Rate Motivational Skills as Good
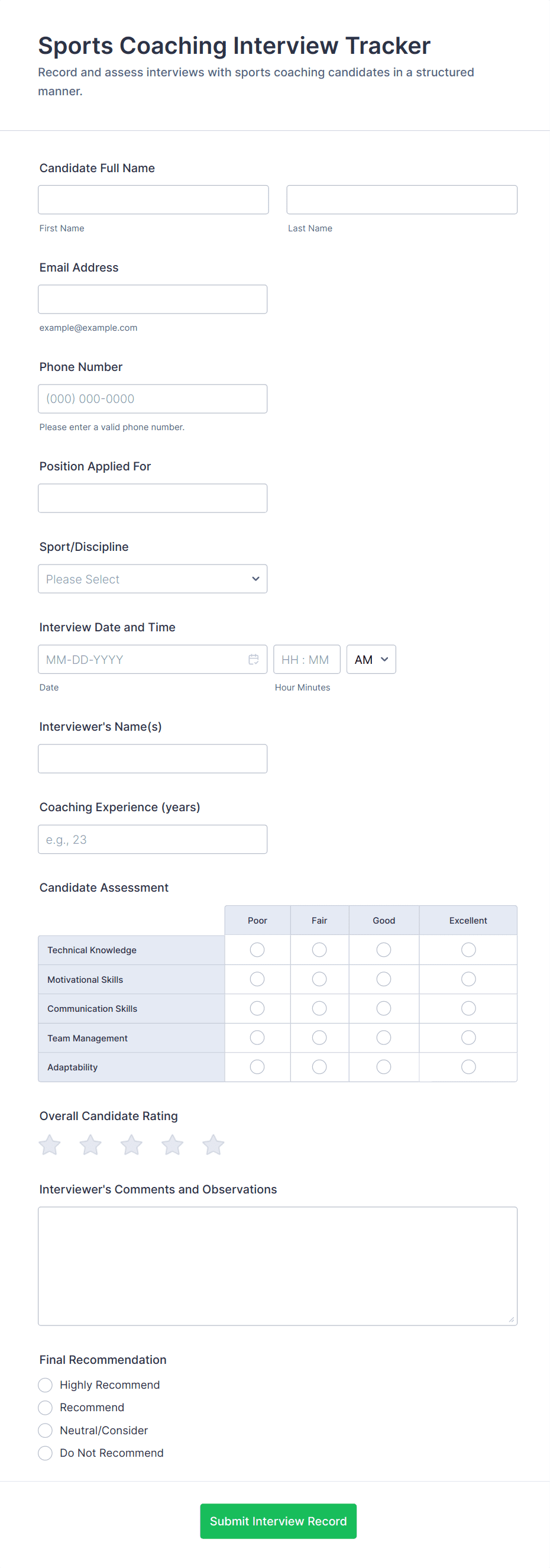The width and height of the screenshot is (550, 1568). click(383, 979)
